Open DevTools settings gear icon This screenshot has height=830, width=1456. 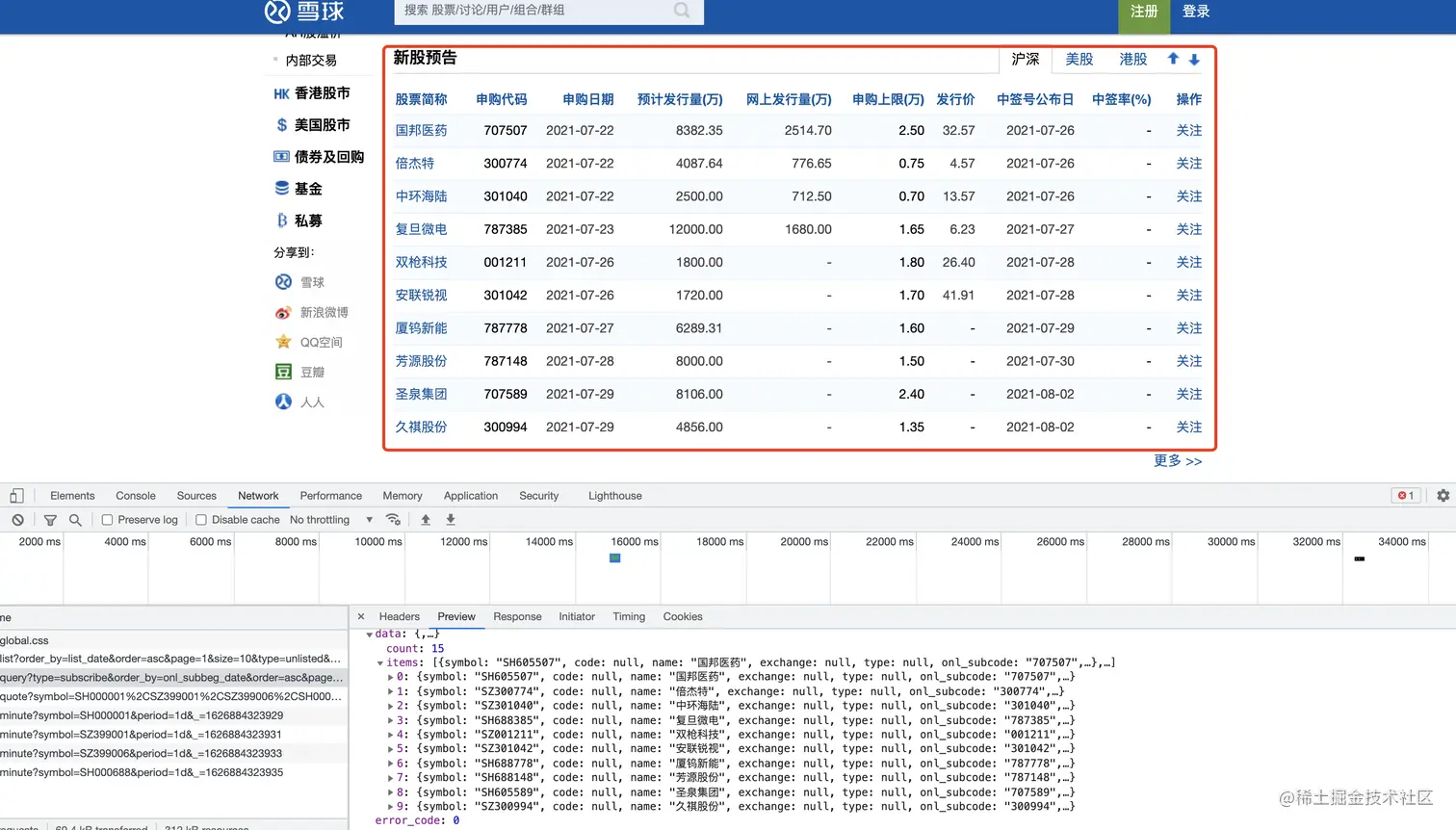click(1443, 496)
